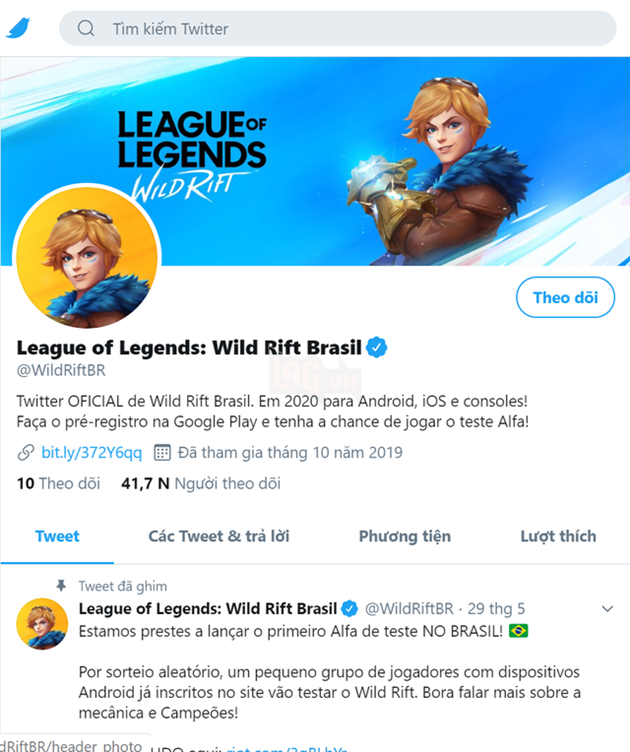The width and height of the screenshot is (630, 752).
Task: Click the search magnifier icon
Action: click(x=86, y=28)
